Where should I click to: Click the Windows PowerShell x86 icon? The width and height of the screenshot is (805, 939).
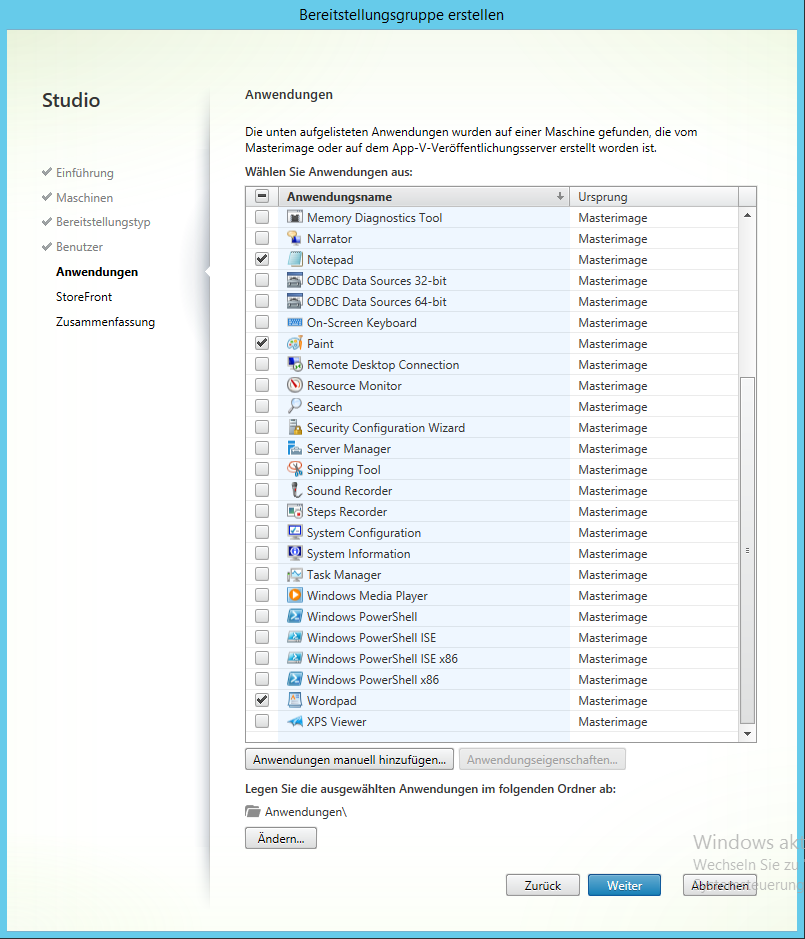[294, 679]
